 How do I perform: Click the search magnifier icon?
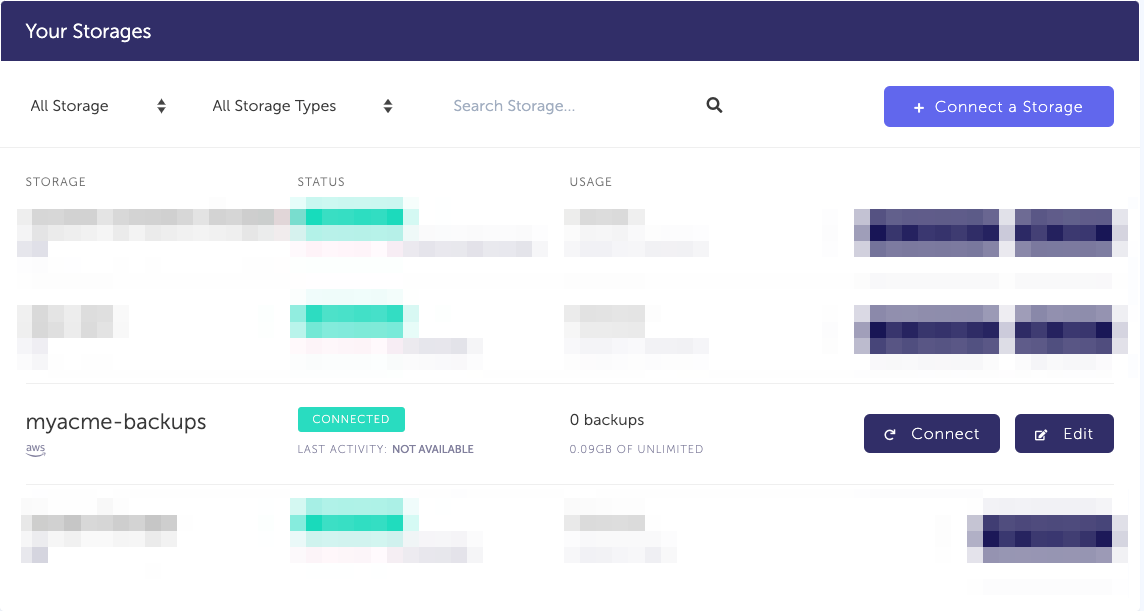714,105
